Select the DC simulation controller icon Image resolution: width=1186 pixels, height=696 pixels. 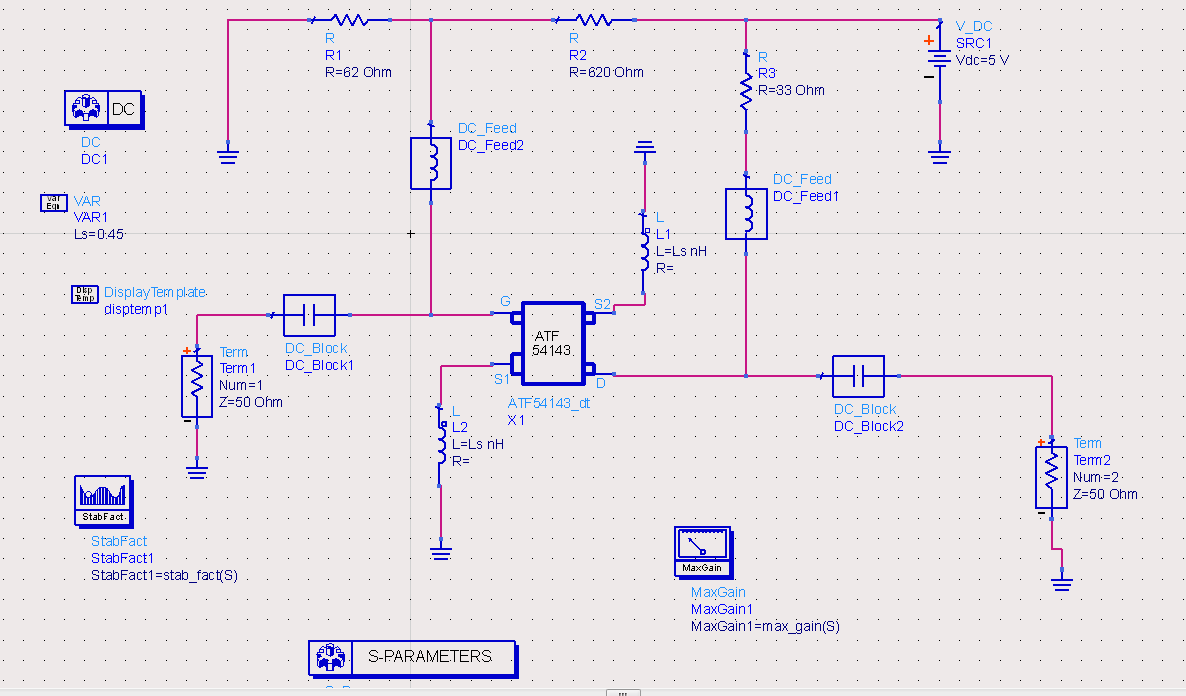click(x=104, y=109)
